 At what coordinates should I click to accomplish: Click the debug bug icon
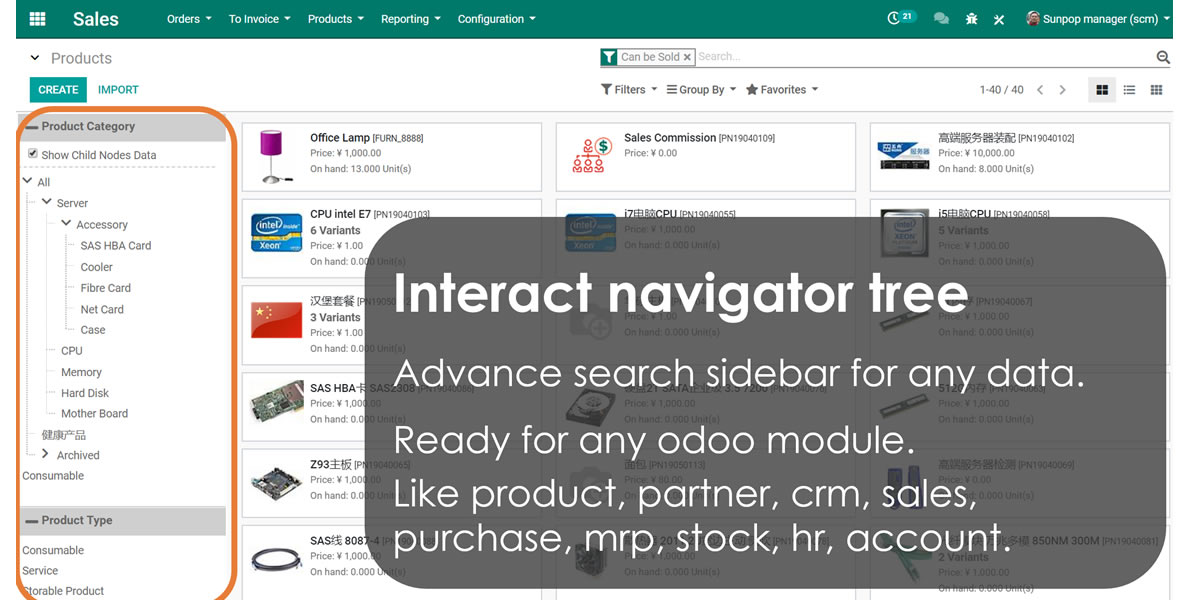pos(971,19)
